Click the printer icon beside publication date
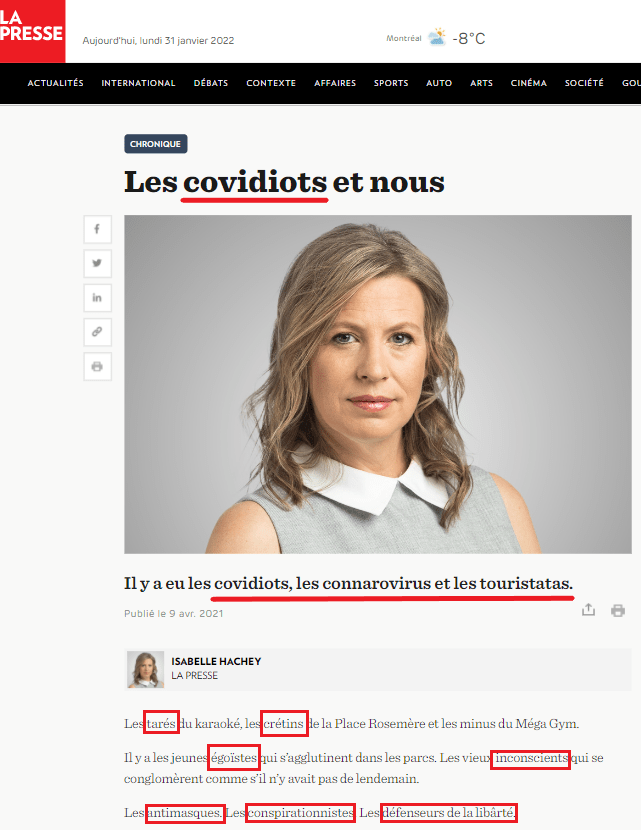This screenshot has width=641, height=830. point(618,610)
